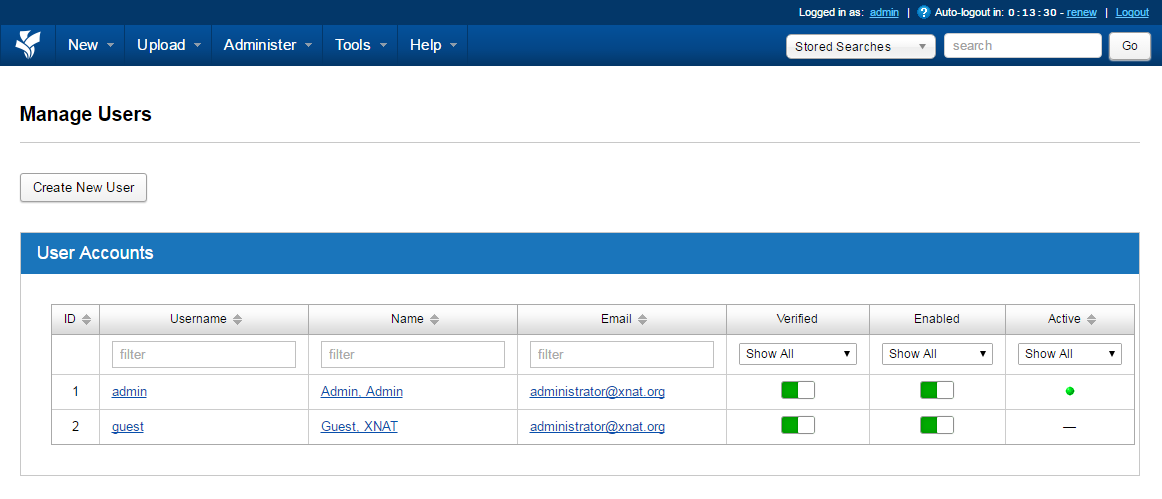Viewport: 1162px width, 499px height.
Task: Open the Verified filter Show All dropdown
Action: click(797, 354)
